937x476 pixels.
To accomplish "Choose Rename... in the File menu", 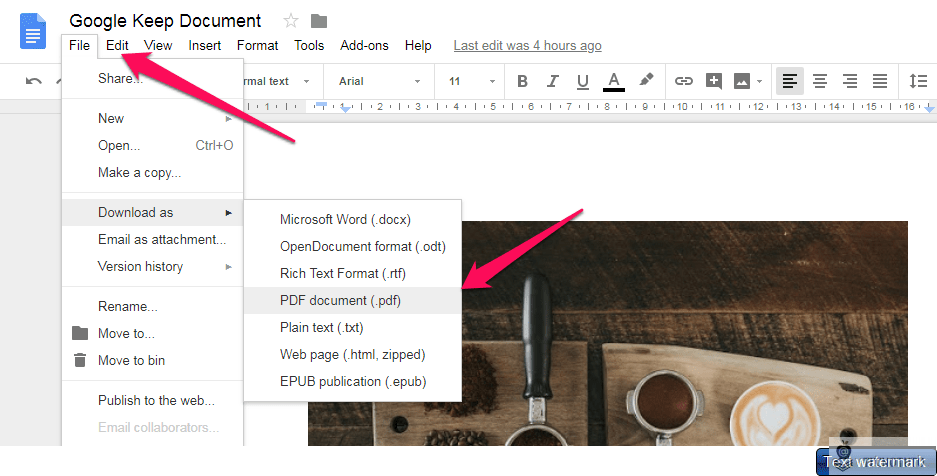I will [153, 306].
